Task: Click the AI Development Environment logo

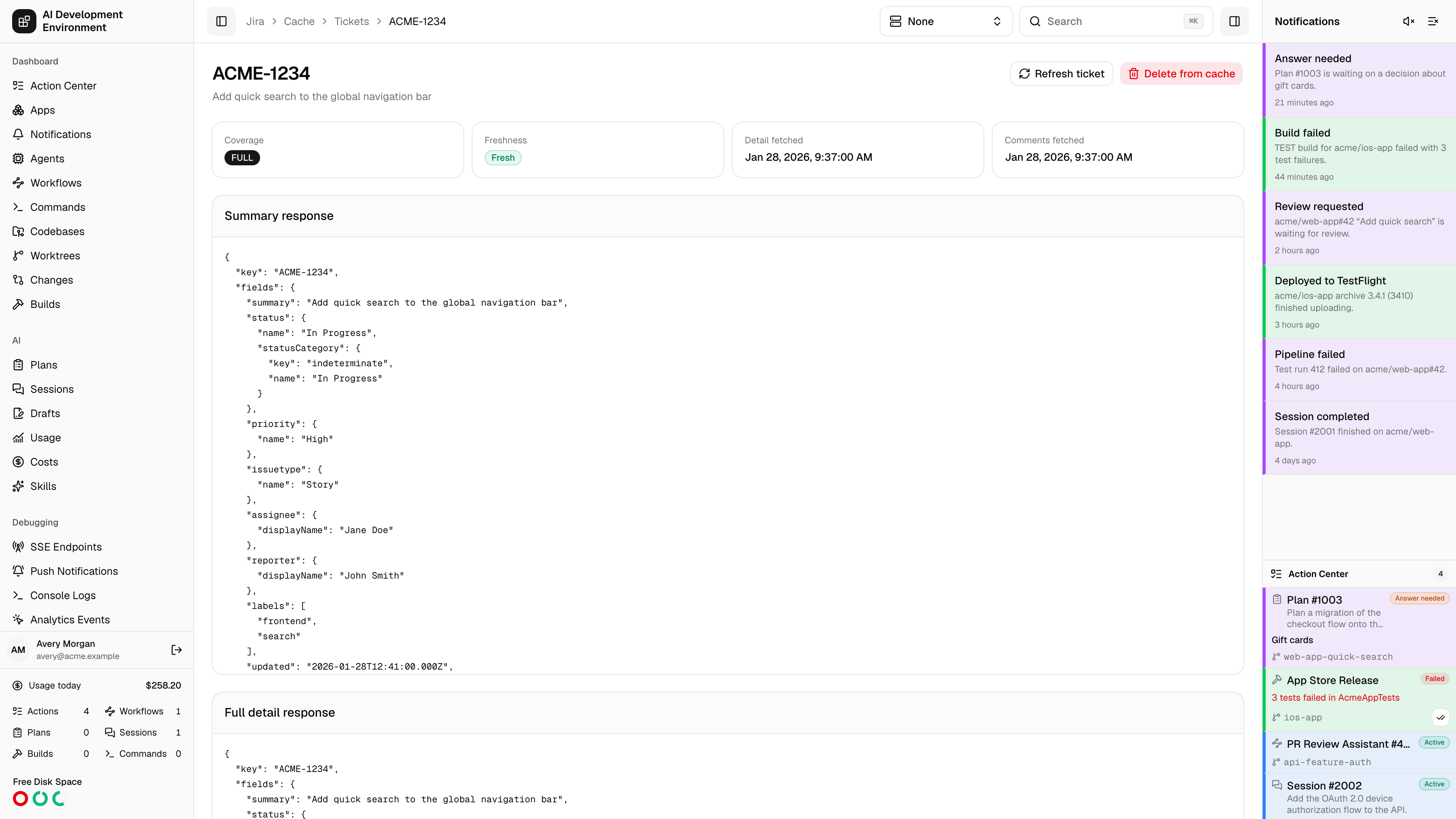Action: pyautogui.click(x=24, y=22)
